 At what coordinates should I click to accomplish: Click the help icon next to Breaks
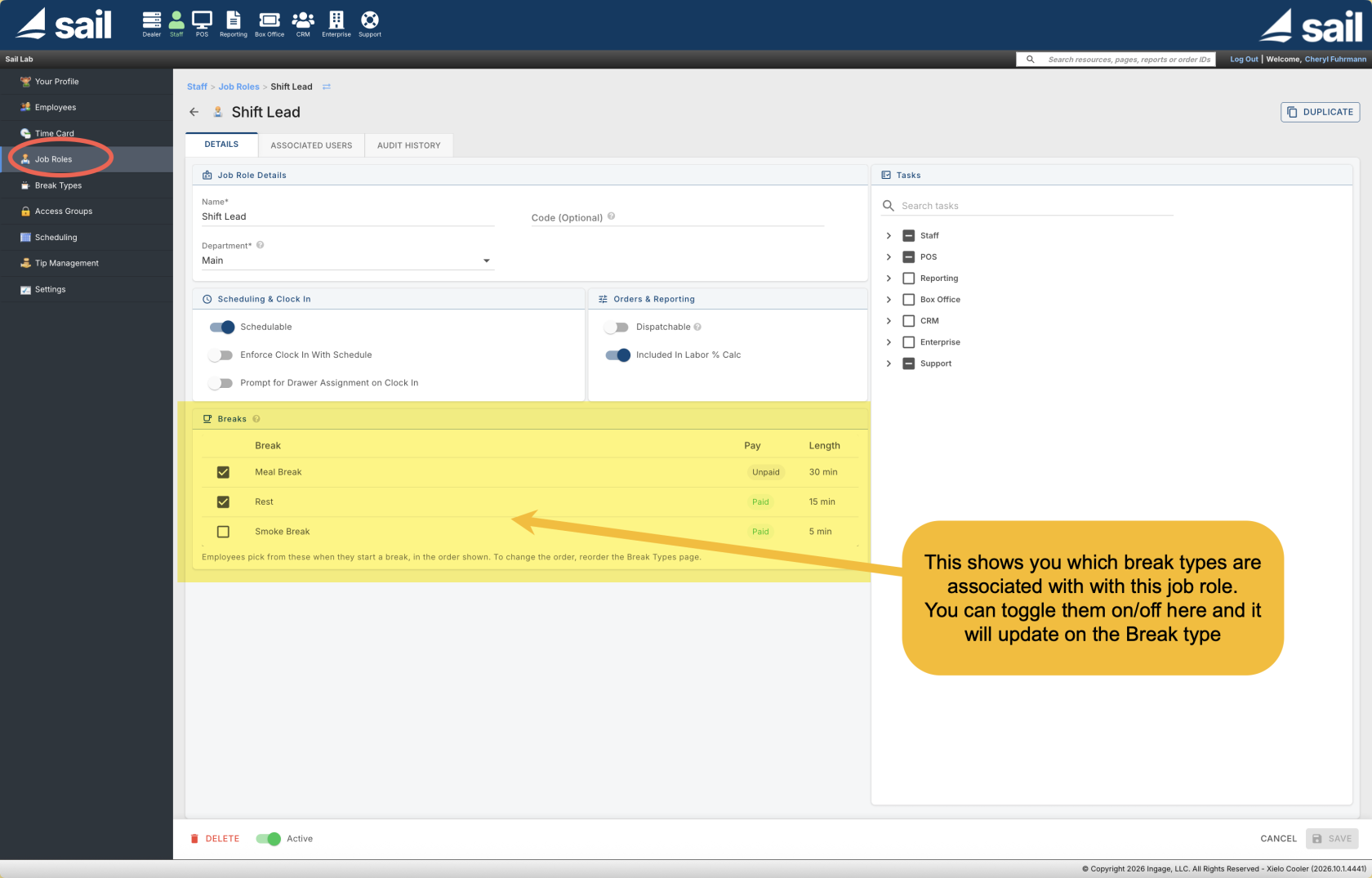(x=256, y=419)
